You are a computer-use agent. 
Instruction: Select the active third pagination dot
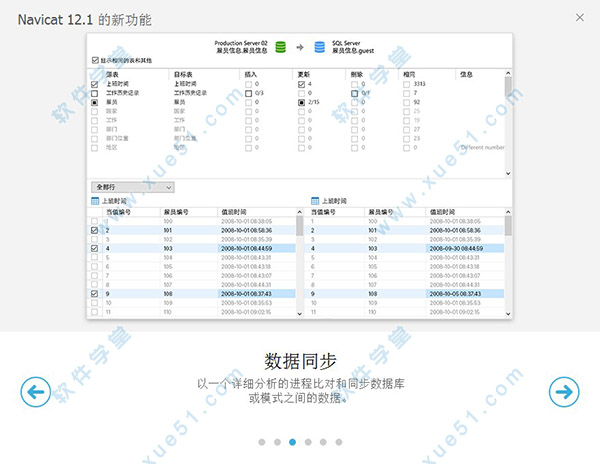pos(293,442)
